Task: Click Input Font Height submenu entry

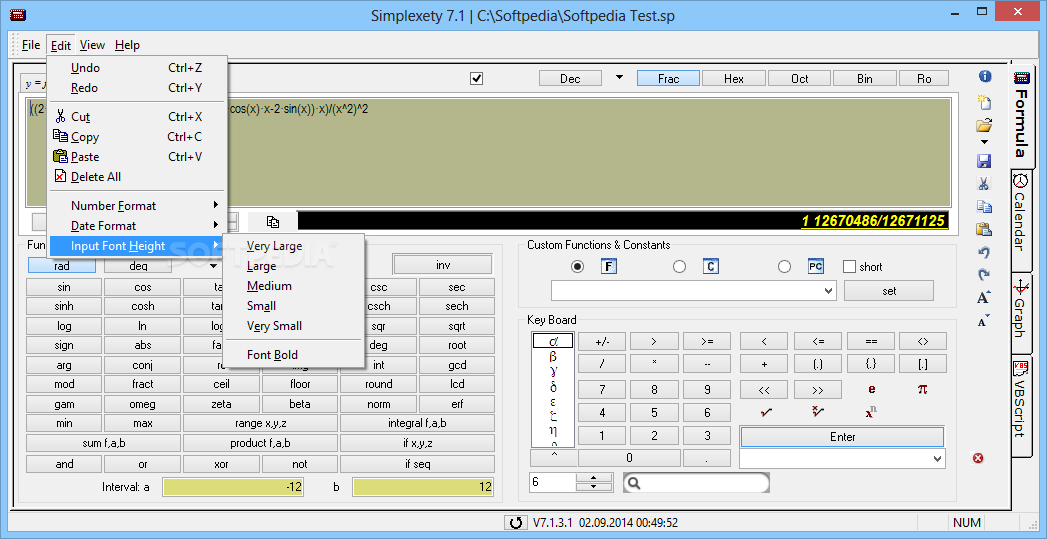Action: tap(138, 246)
